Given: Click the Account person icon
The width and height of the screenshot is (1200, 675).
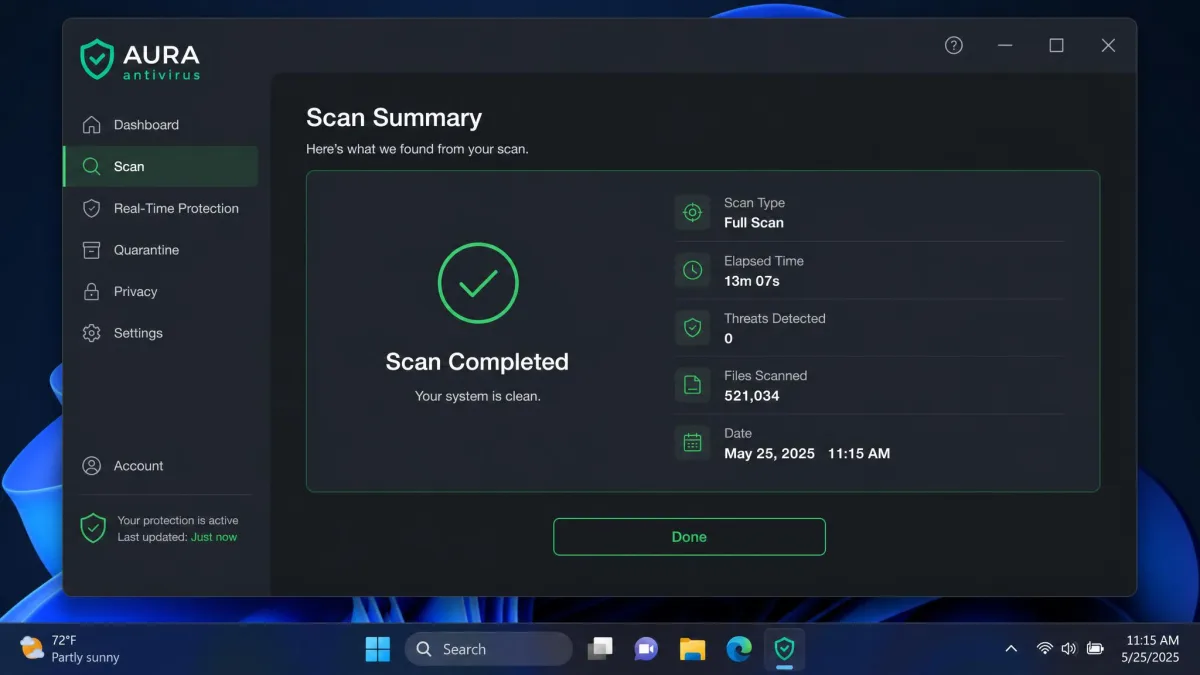Looking at the screenshot, I should (91, 466).
